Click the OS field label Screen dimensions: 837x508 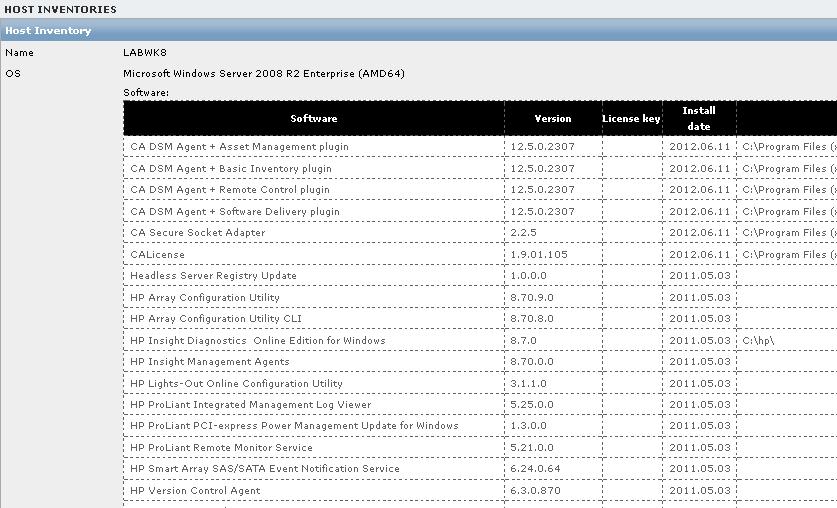[13, 73]
